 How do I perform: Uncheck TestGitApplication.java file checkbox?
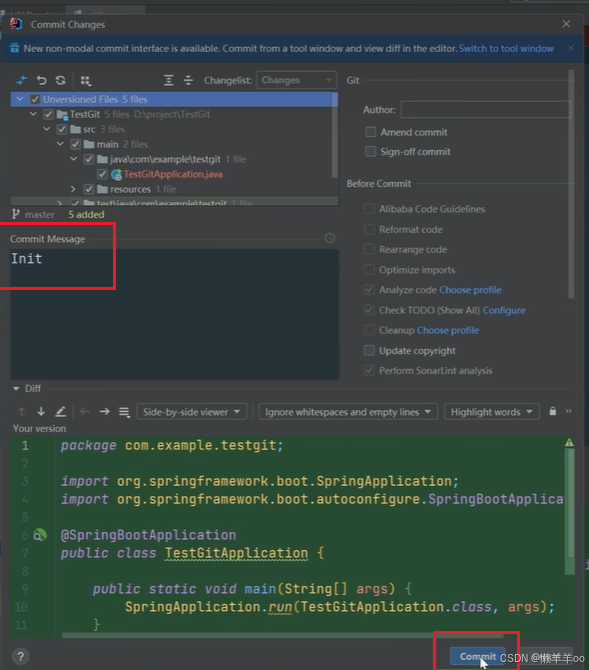coord(102,174)
